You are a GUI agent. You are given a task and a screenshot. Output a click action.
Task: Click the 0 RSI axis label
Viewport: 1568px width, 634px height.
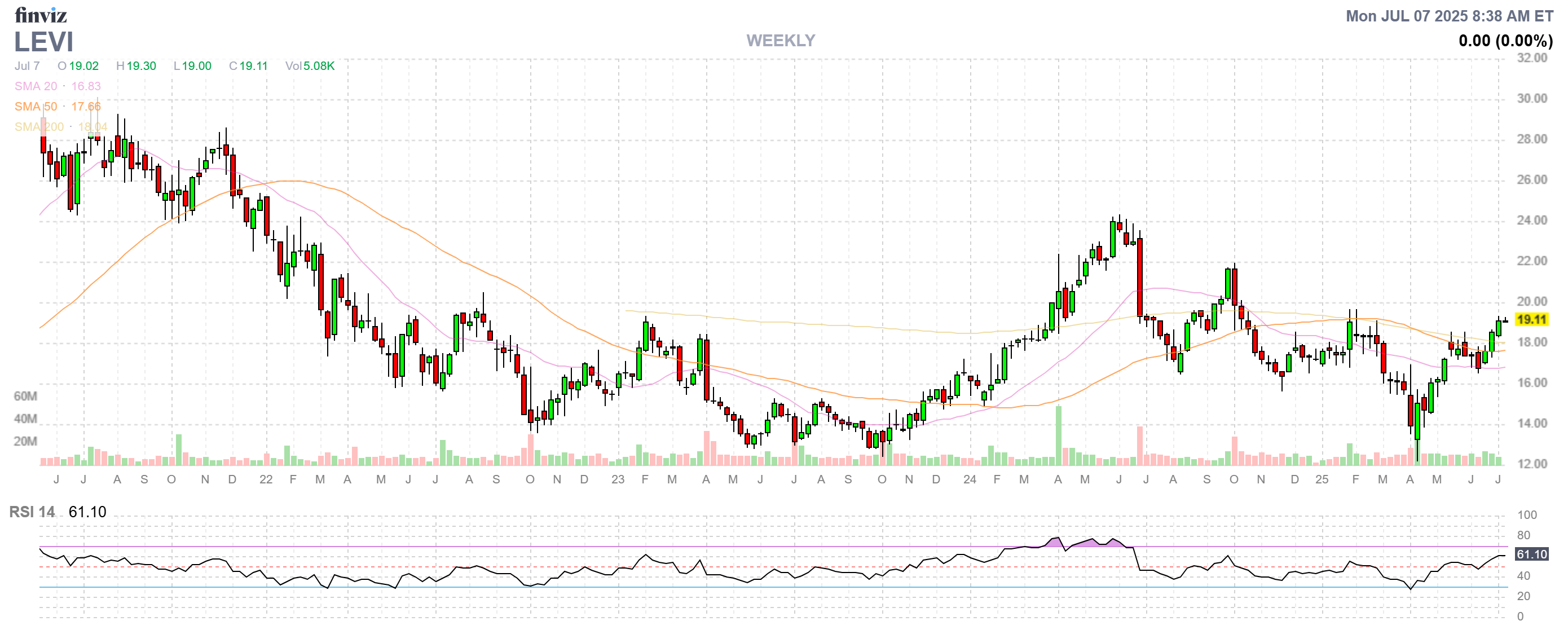click(x=1521, y=617)
